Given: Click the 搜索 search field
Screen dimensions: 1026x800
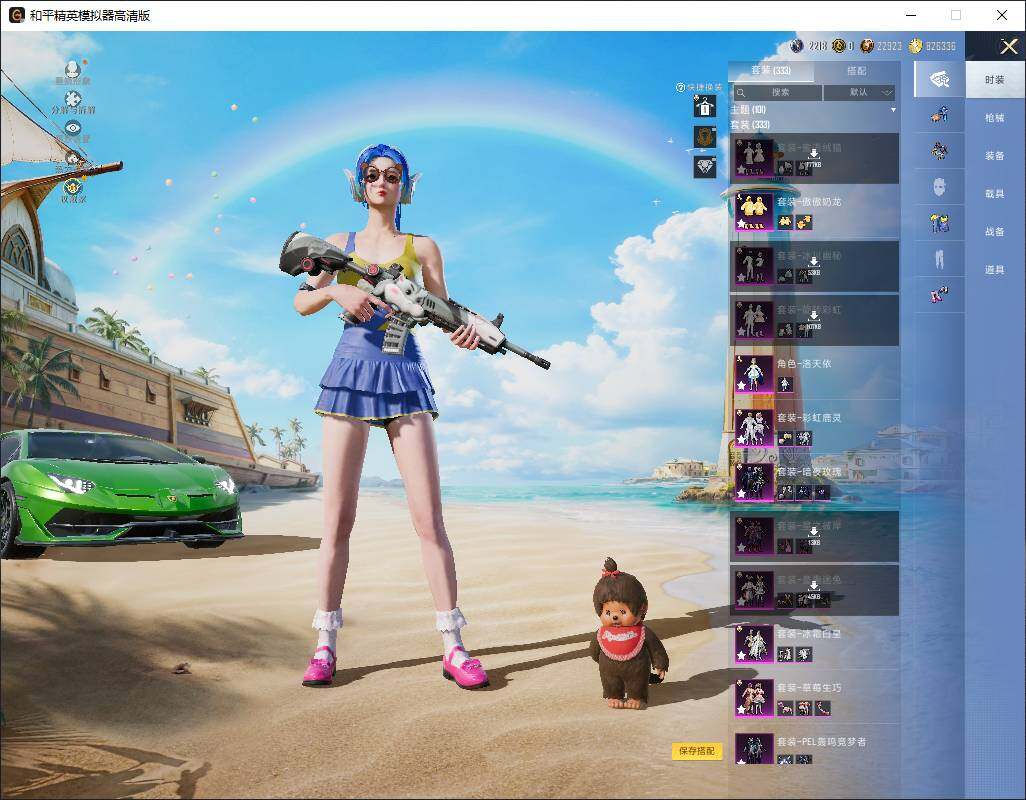Looking at the screenshot, I should [x=777, y=92].
